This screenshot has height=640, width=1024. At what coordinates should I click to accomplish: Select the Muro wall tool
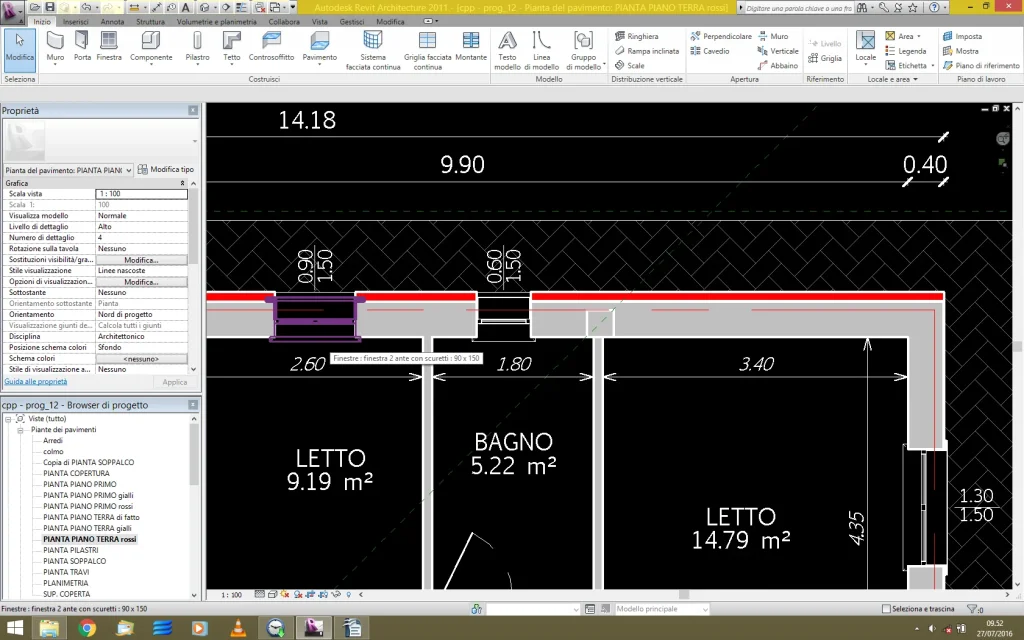pos(56,48)
